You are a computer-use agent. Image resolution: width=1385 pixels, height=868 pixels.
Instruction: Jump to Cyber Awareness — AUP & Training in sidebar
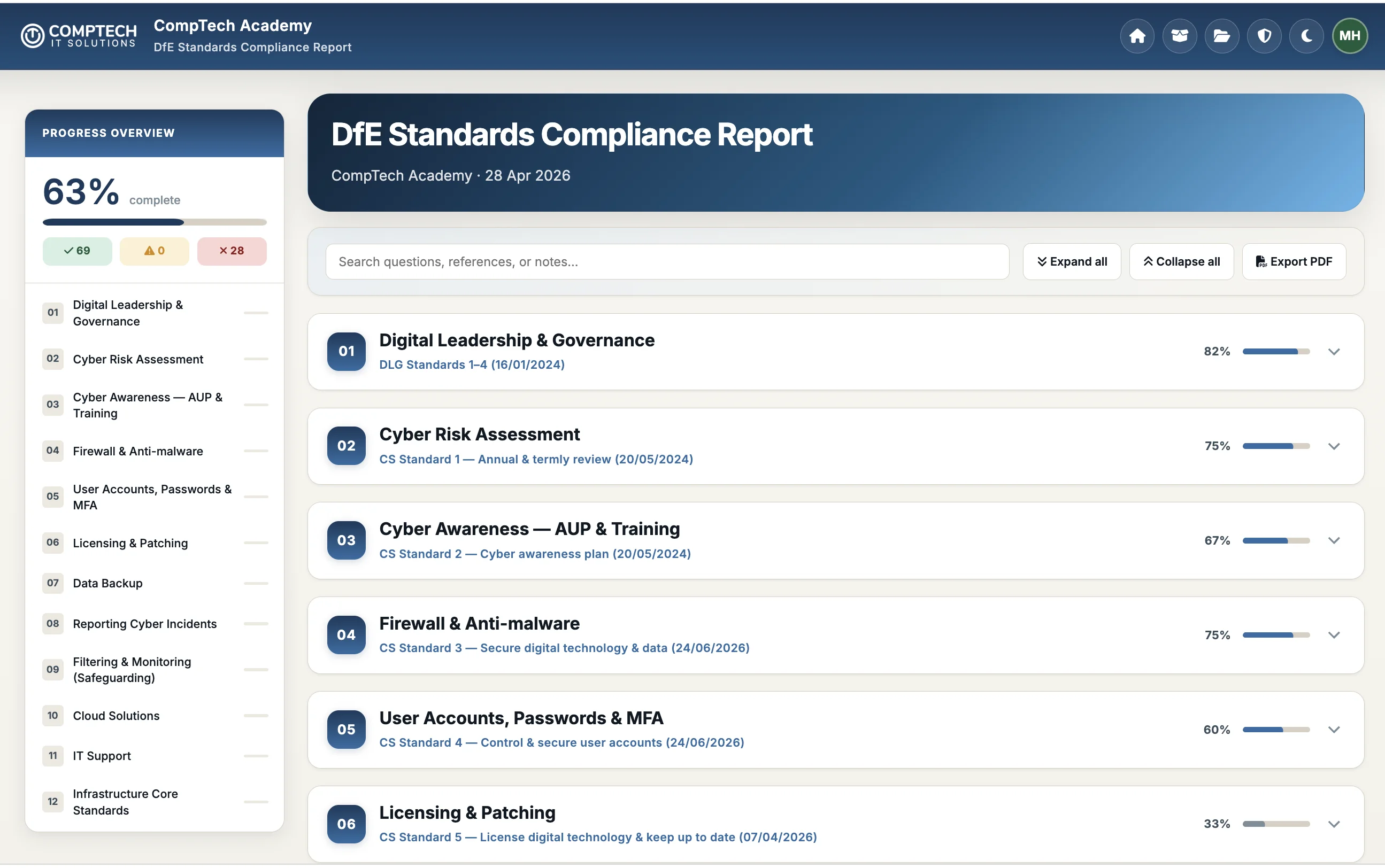coord(155,405)
